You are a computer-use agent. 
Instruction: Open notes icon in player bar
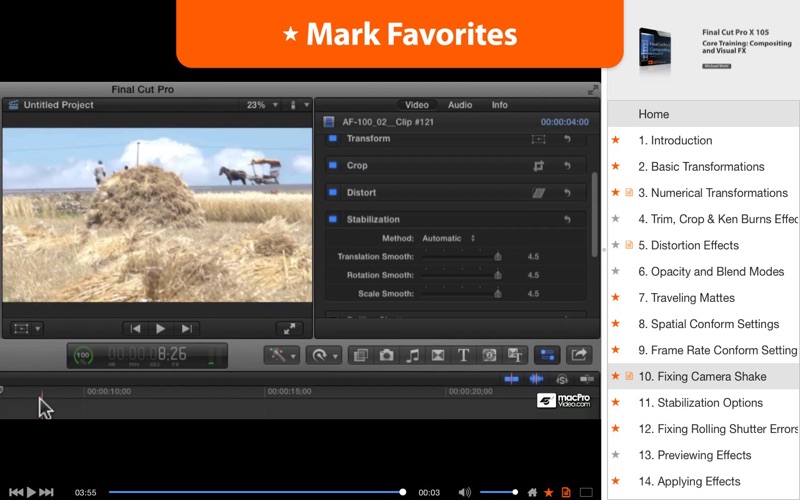[566, 492]
